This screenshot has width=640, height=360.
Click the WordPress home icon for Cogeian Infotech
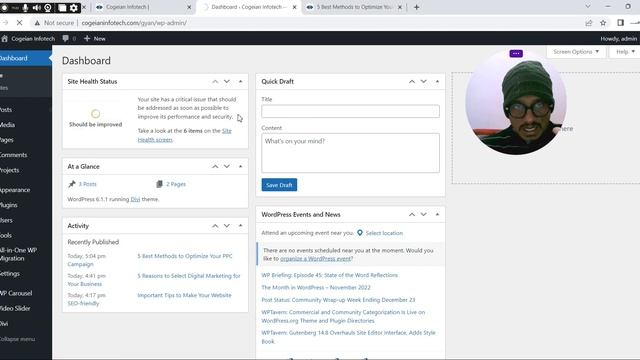click(5, 38)
